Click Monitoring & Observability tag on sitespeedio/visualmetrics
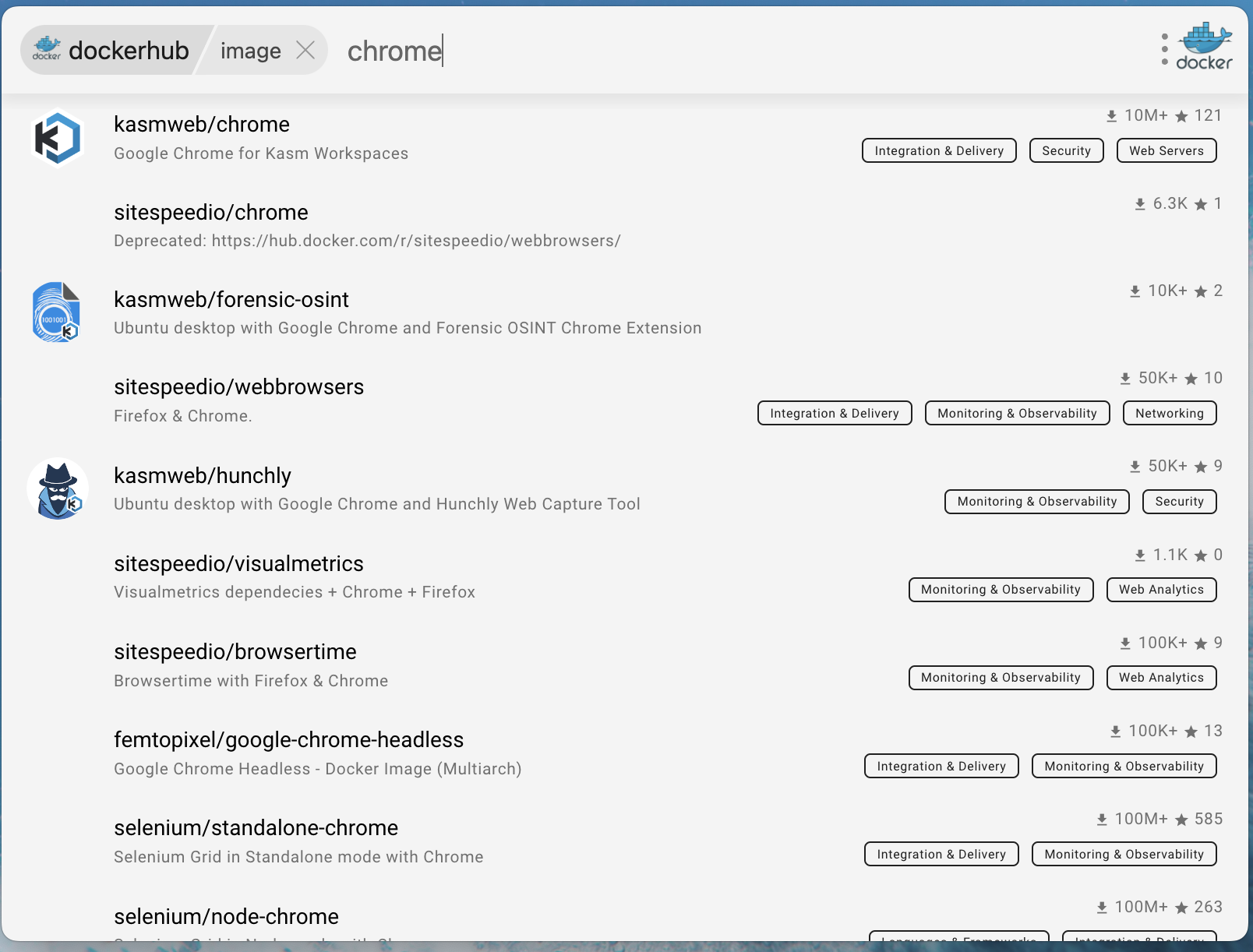This screenshot has height=952, width=1253. pos(1001,589)
